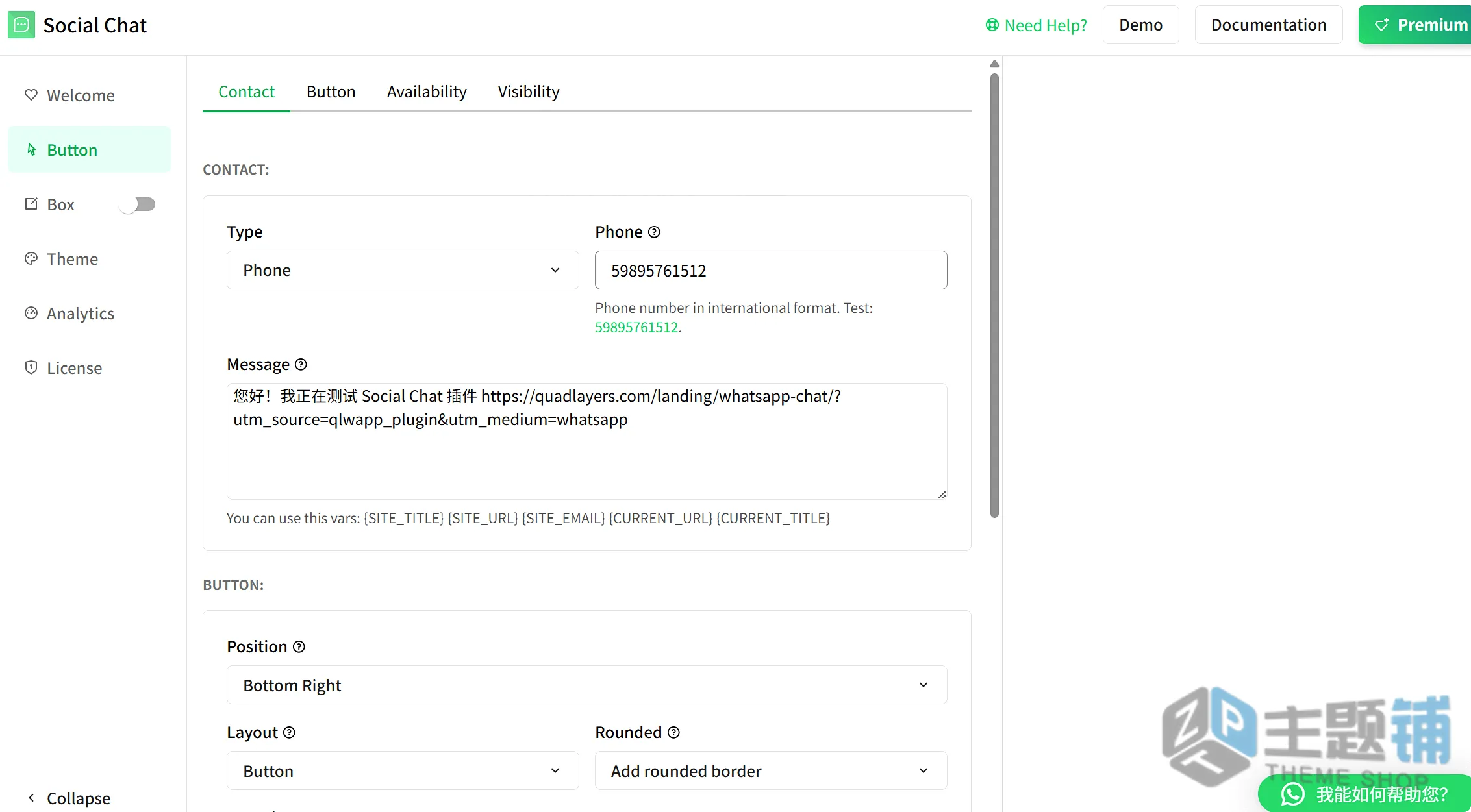Click the settings panel vertical scrollbar thumb
This screenshot has width=1471, height=812.
click(x=994, y=296)
